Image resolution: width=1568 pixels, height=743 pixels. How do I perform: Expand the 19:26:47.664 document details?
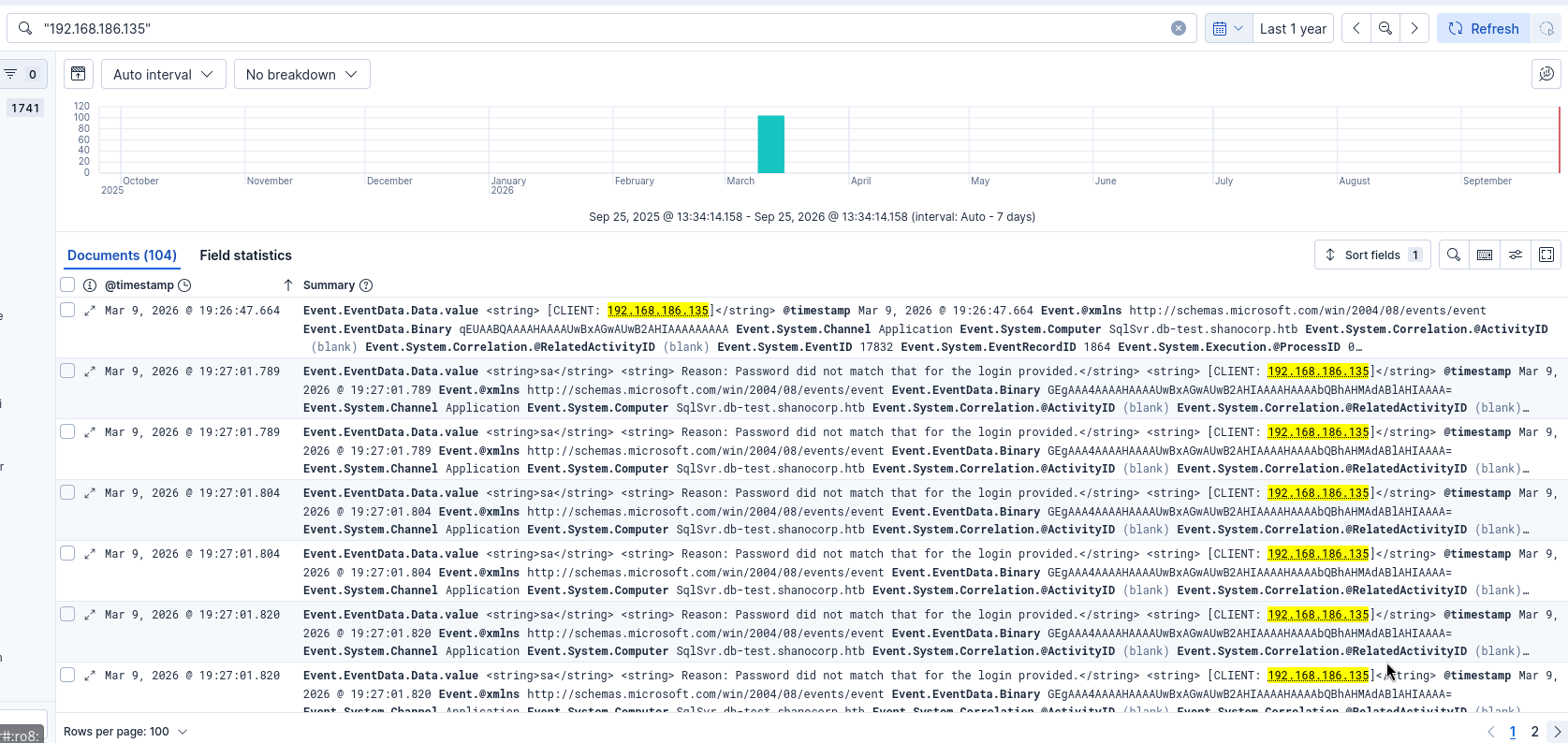(x=90, y=311)
